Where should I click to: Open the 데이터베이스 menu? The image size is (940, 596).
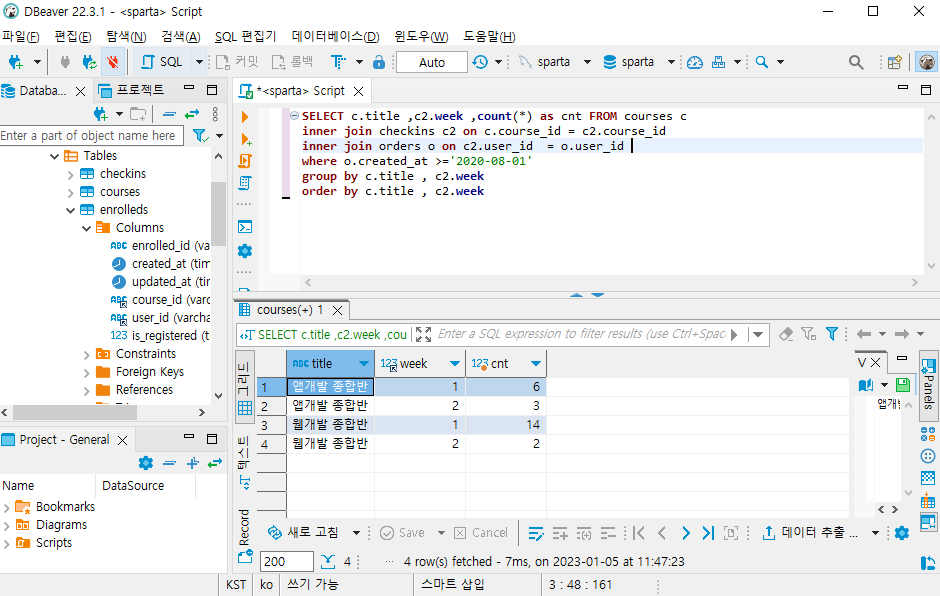(x=336, y=37)
